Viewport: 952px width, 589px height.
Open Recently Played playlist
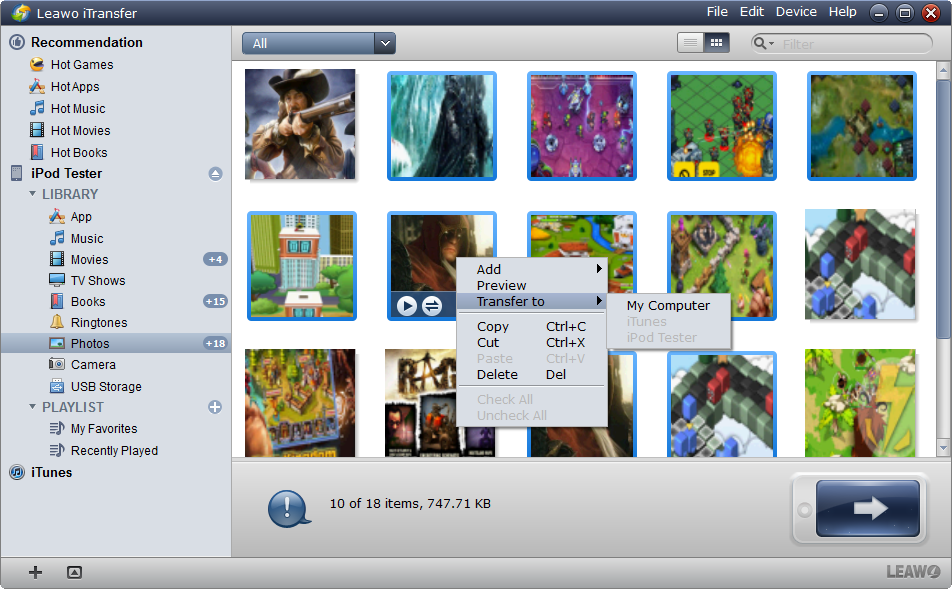(x=114, y=451)
